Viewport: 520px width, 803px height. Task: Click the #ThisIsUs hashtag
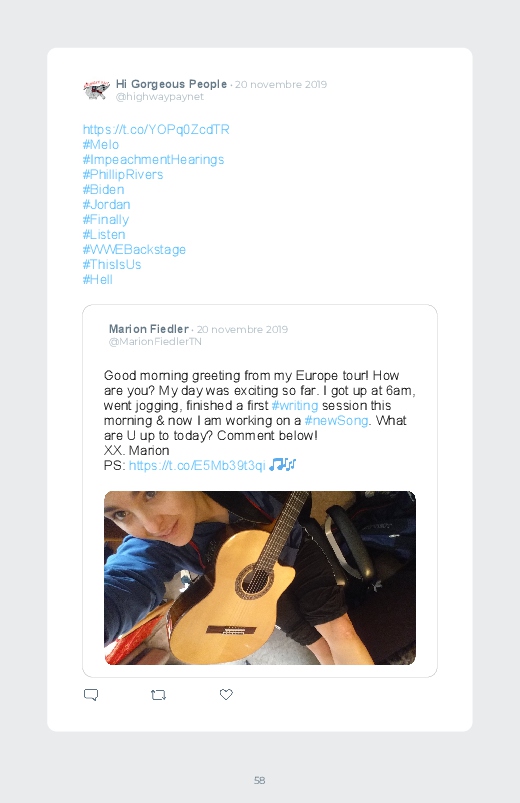112,264
